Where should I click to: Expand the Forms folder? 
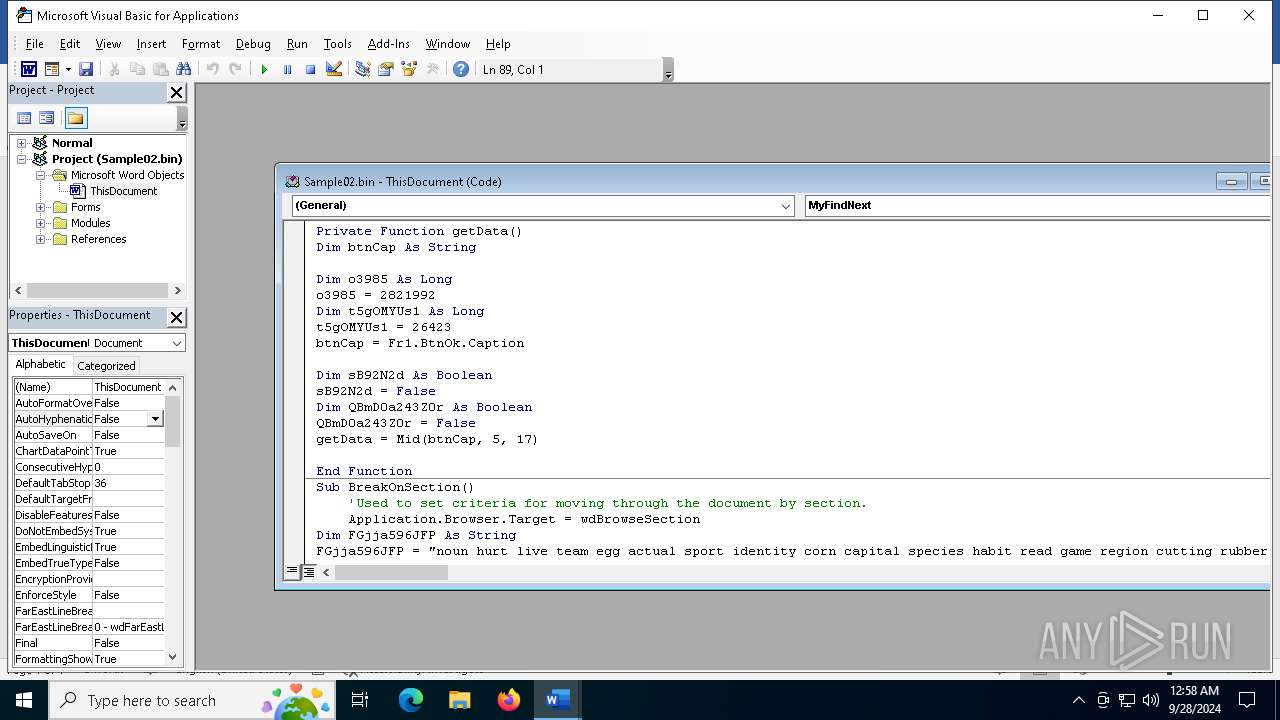click(x=41, y=207)
